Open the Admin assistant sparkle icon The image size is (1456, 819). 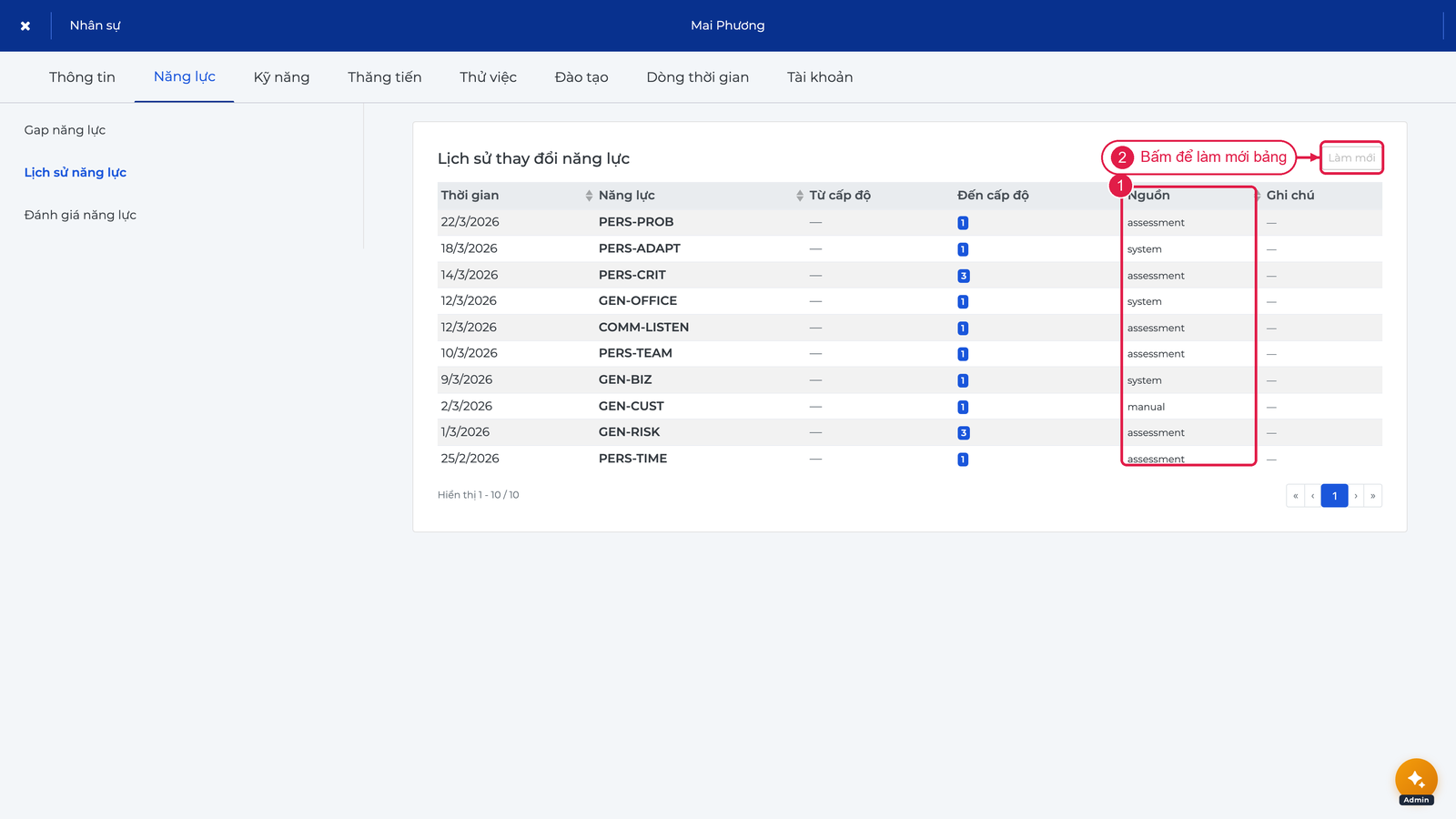point(1416,780)
